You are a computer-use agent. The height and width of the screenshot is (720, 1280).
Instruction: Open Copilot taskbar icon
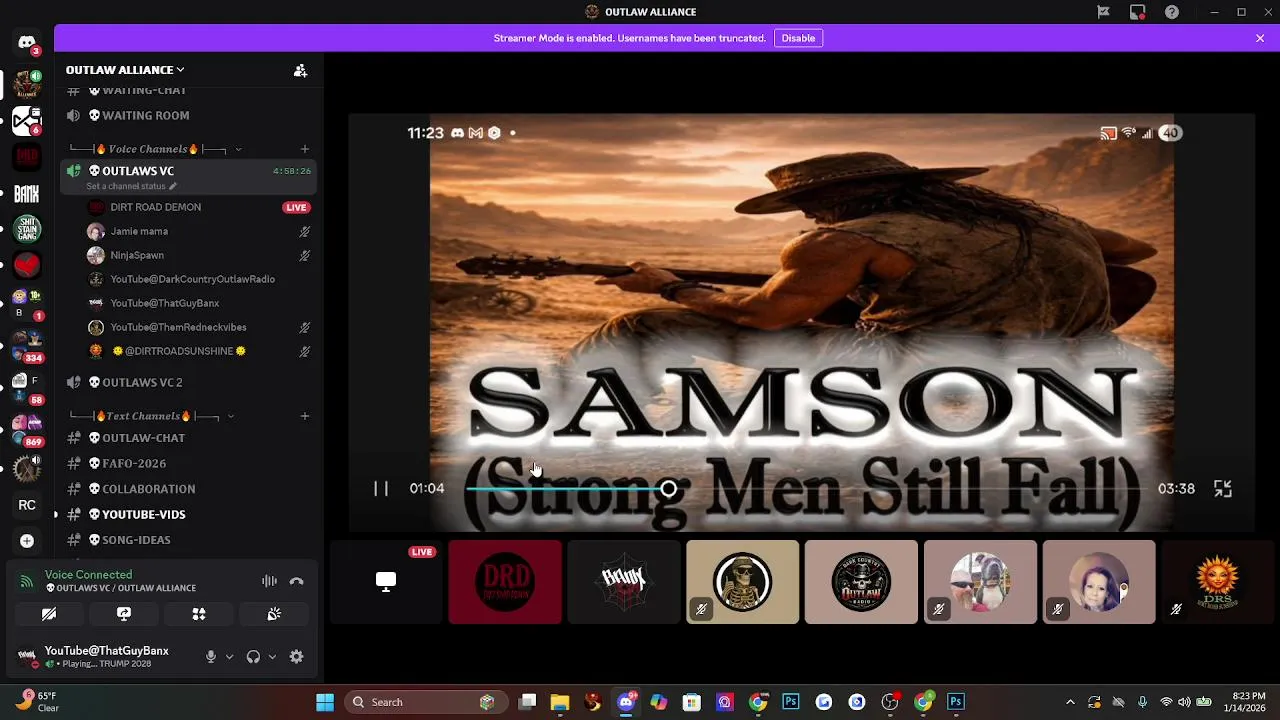659,702
